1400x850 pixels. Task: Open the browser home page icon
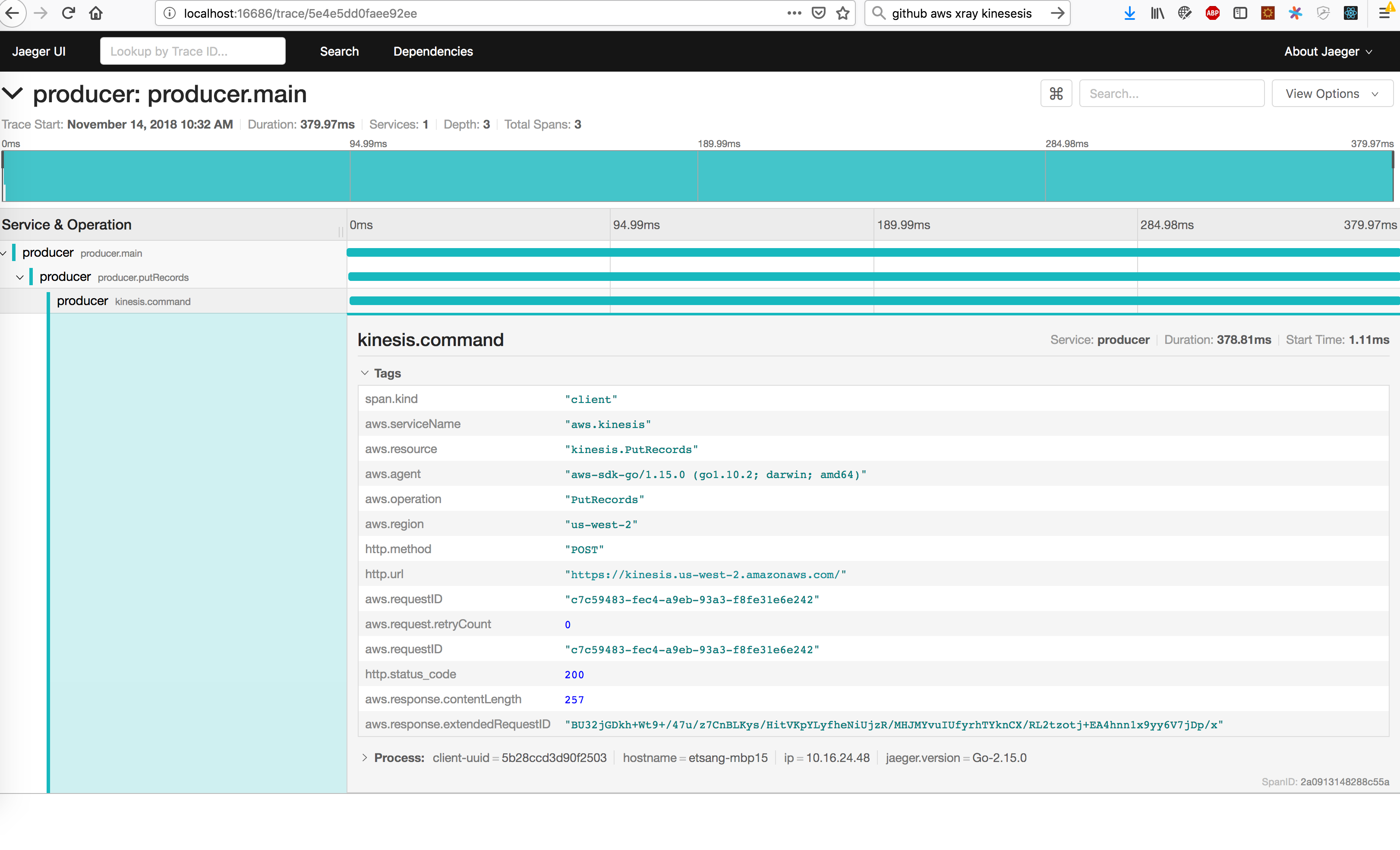pos(96,13)
